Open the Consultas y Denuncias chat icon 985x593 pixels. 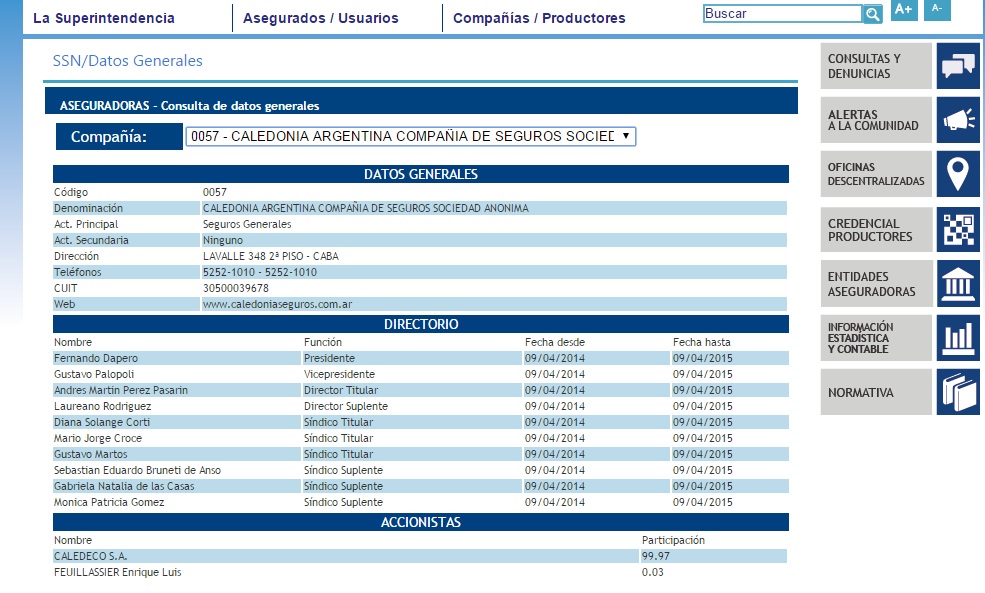click(958, 66)
